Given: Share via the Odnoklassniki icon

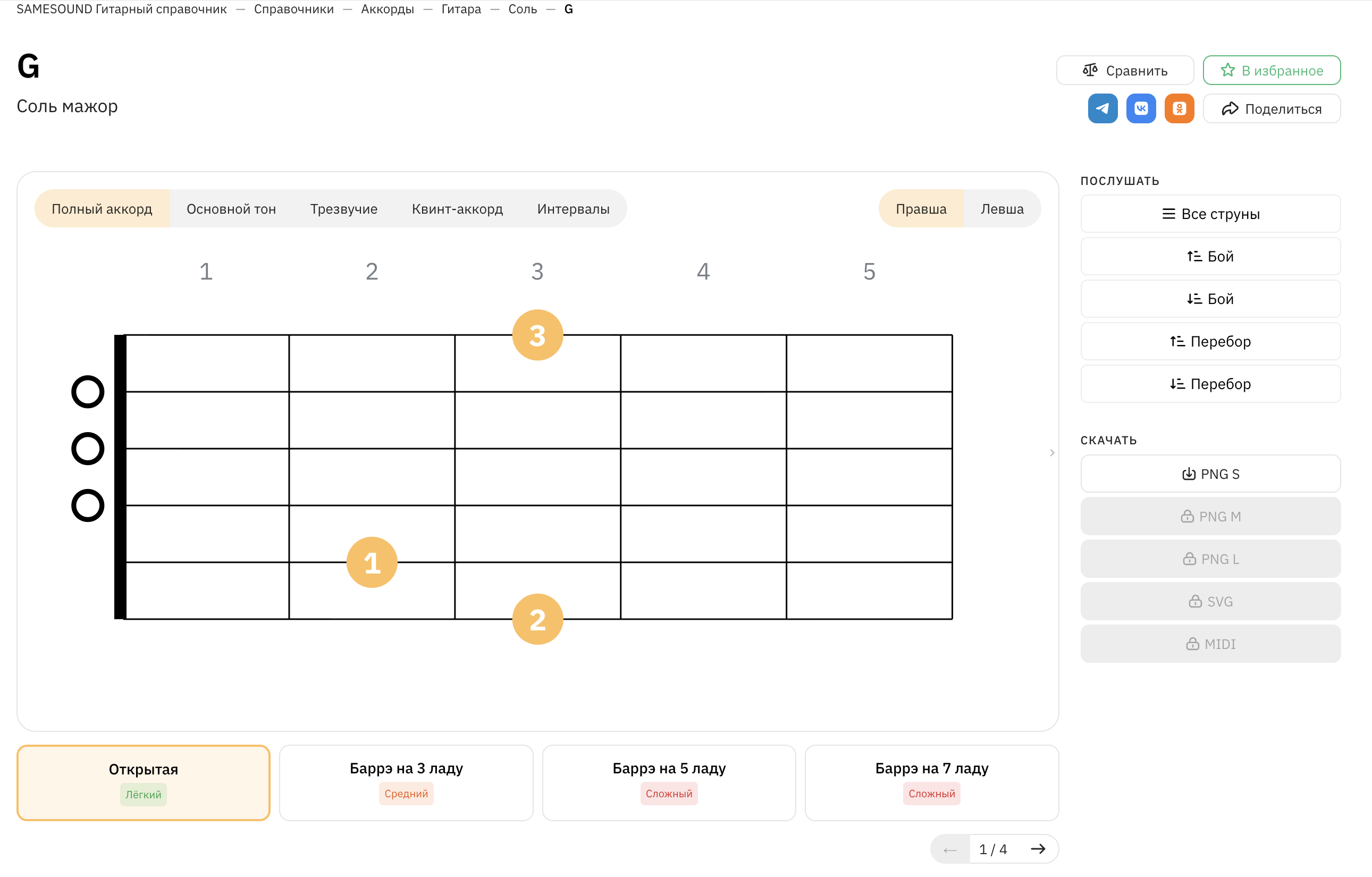Looking at the screenshot, I should click(1179, 108).
